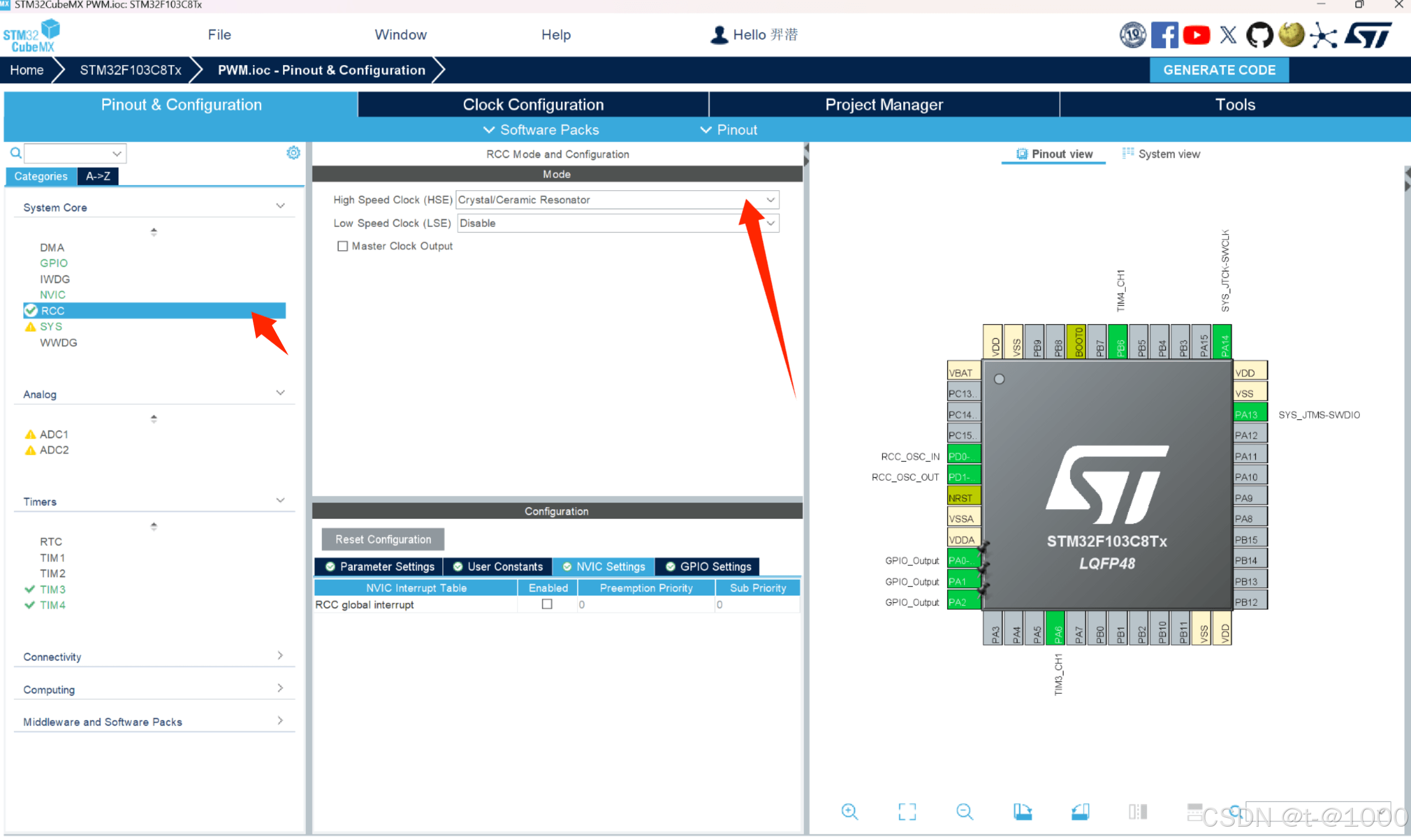Viewport: 1411px width, 840px height.
Task: Zoom in on the chip pinout
Action: (849, 811)
